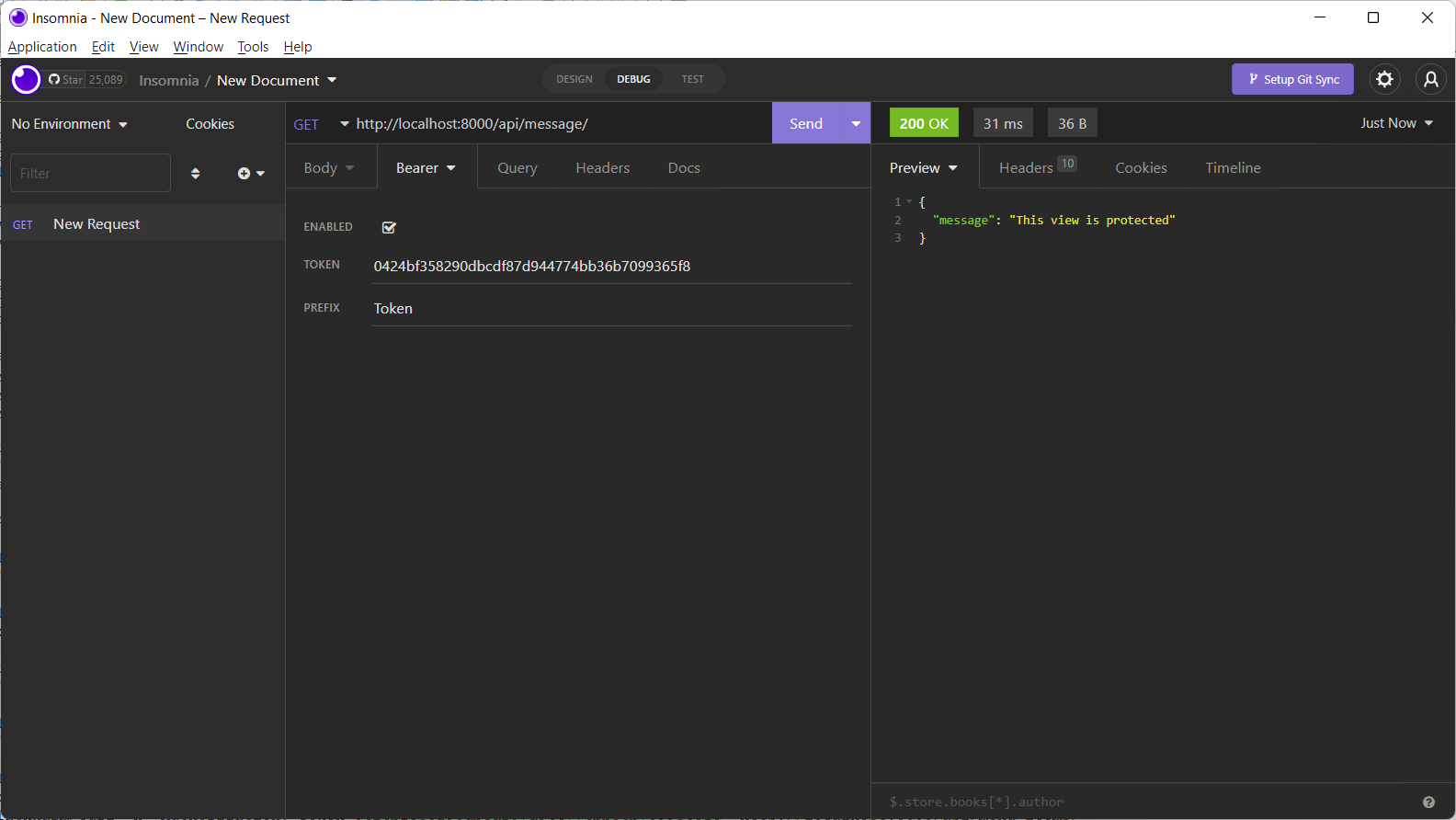Send the request with Send button
This screenshot has height=820, width=1456.
pyautogui.click(x=806, y=124)
